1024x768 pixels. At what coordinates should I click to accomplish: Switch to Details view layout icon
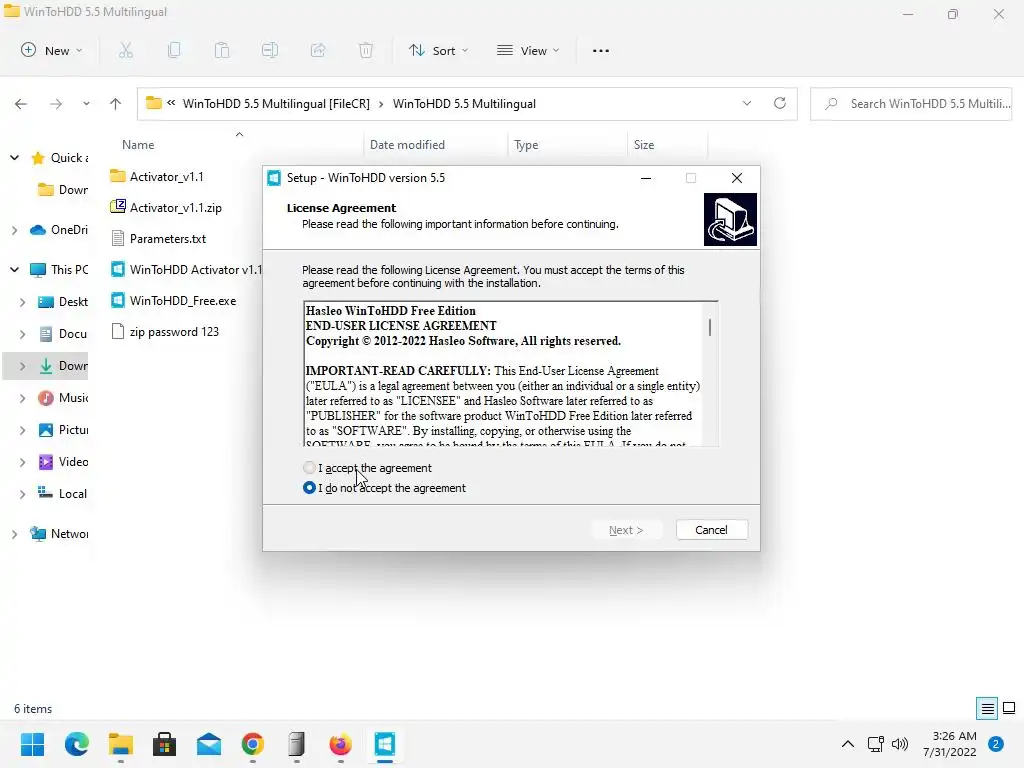click(x=987, y=708)
